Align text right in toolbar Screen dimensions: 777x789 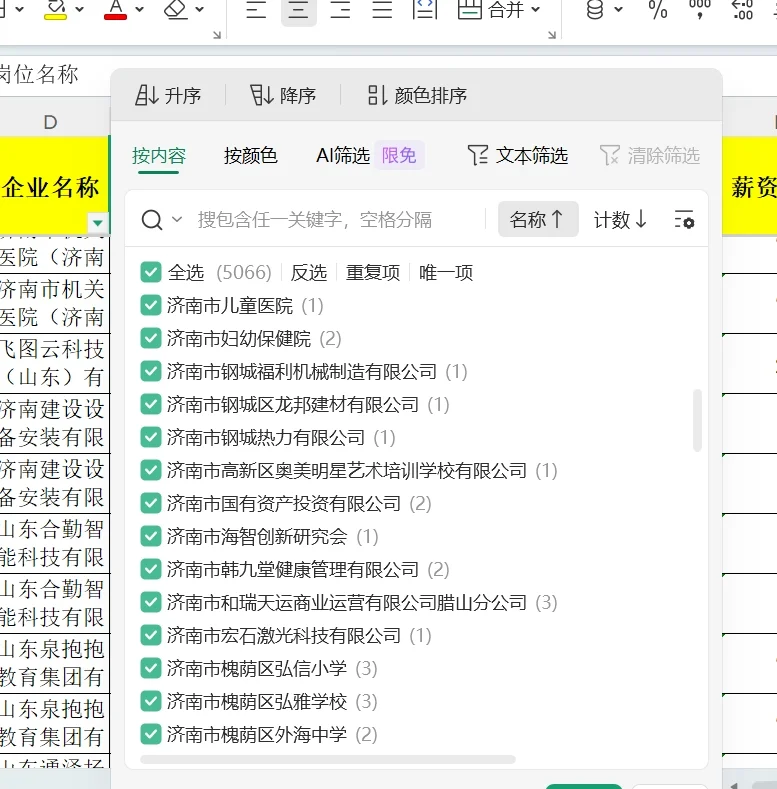point(340,9)
